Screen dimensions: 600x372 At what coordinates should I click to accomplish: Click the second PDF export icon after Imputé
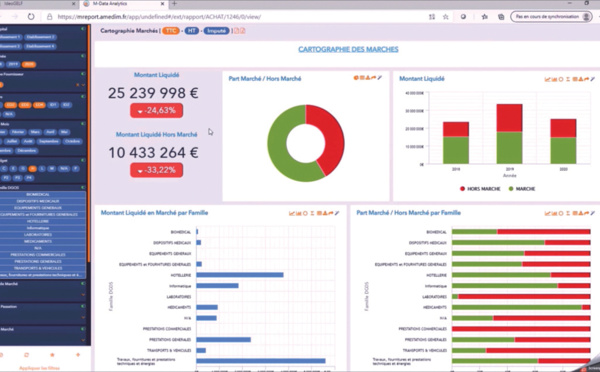[x=243, y=31]
